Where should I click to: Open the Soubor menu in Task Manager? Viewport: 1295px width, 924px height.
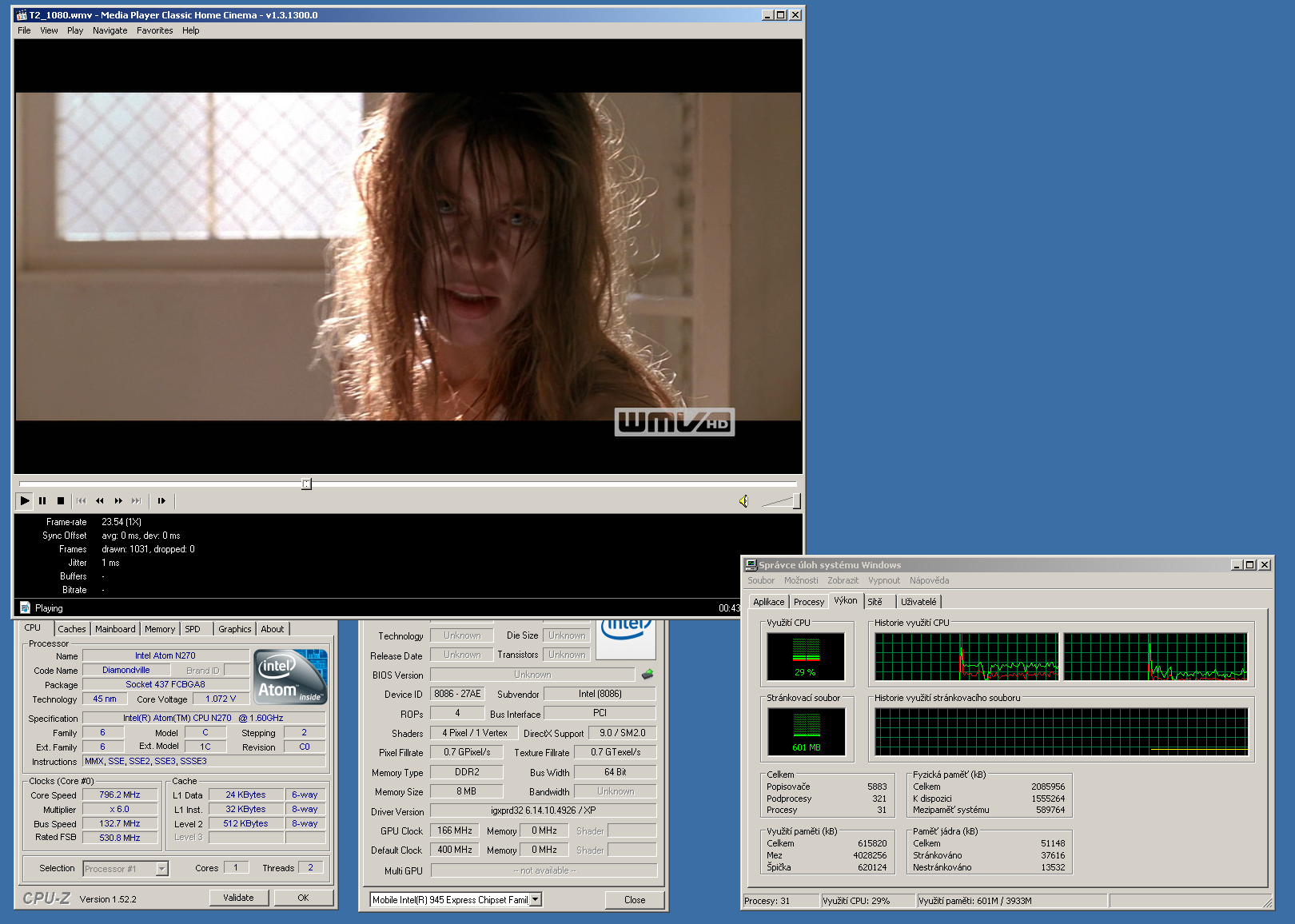click(x=761, y=580)
